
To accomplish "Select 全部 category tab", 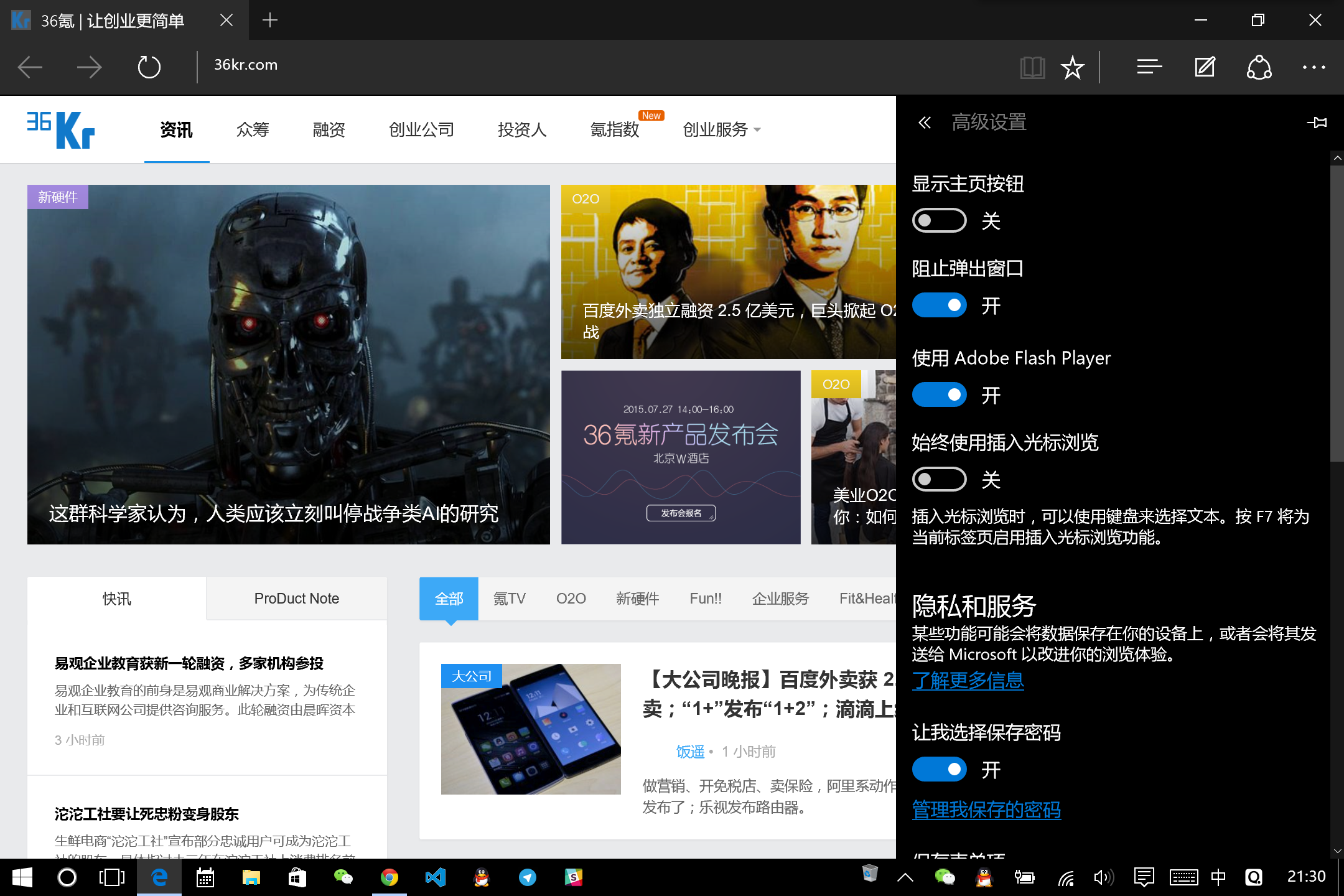I will pos(449,599).
